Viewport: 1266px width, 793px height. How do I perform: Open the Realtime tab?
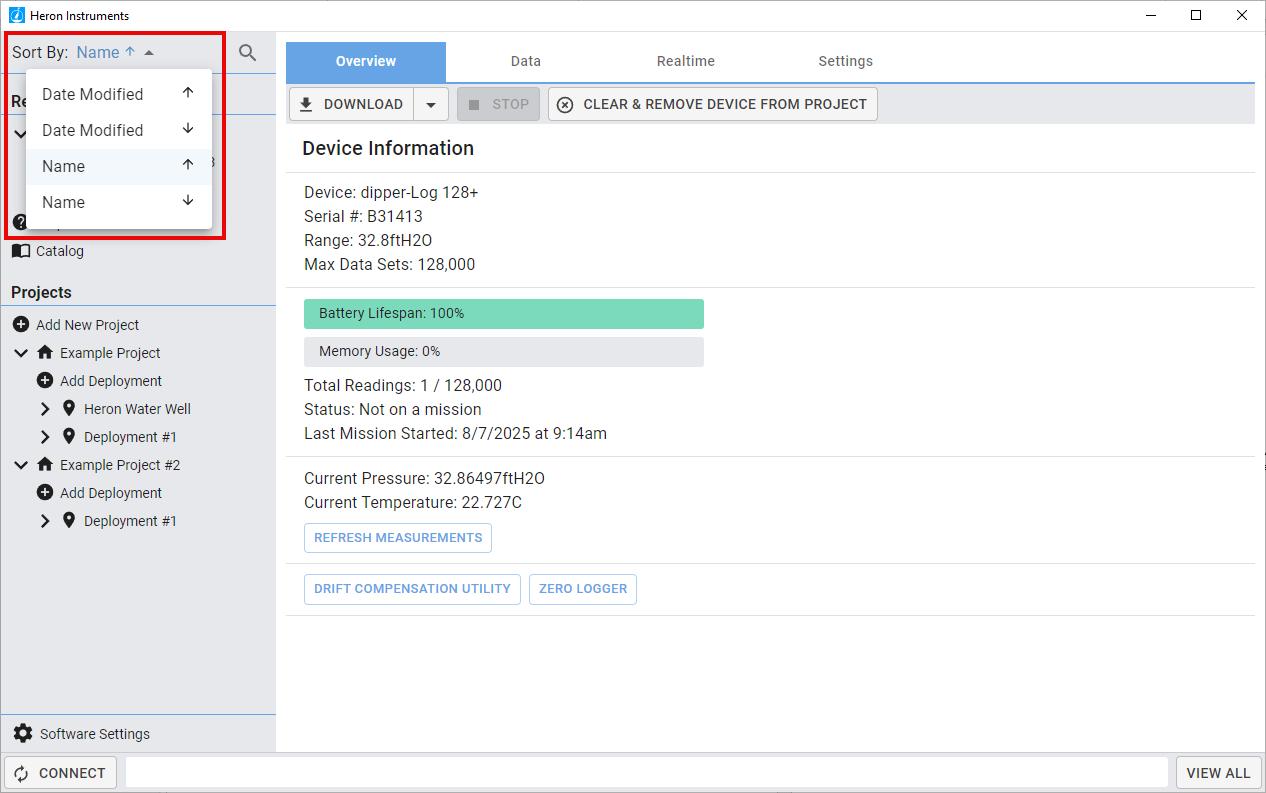(686, 61)
